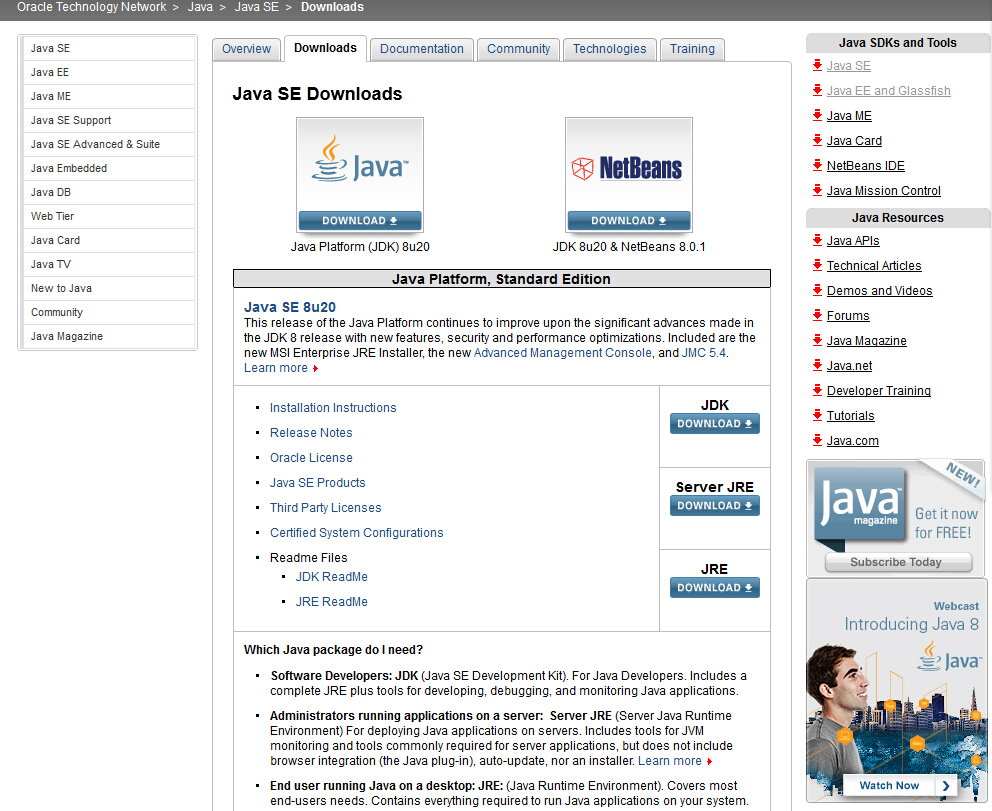Open the JDK ReadMe link
The width and height of the screenshot is (992, 811).
click(332, 577)
